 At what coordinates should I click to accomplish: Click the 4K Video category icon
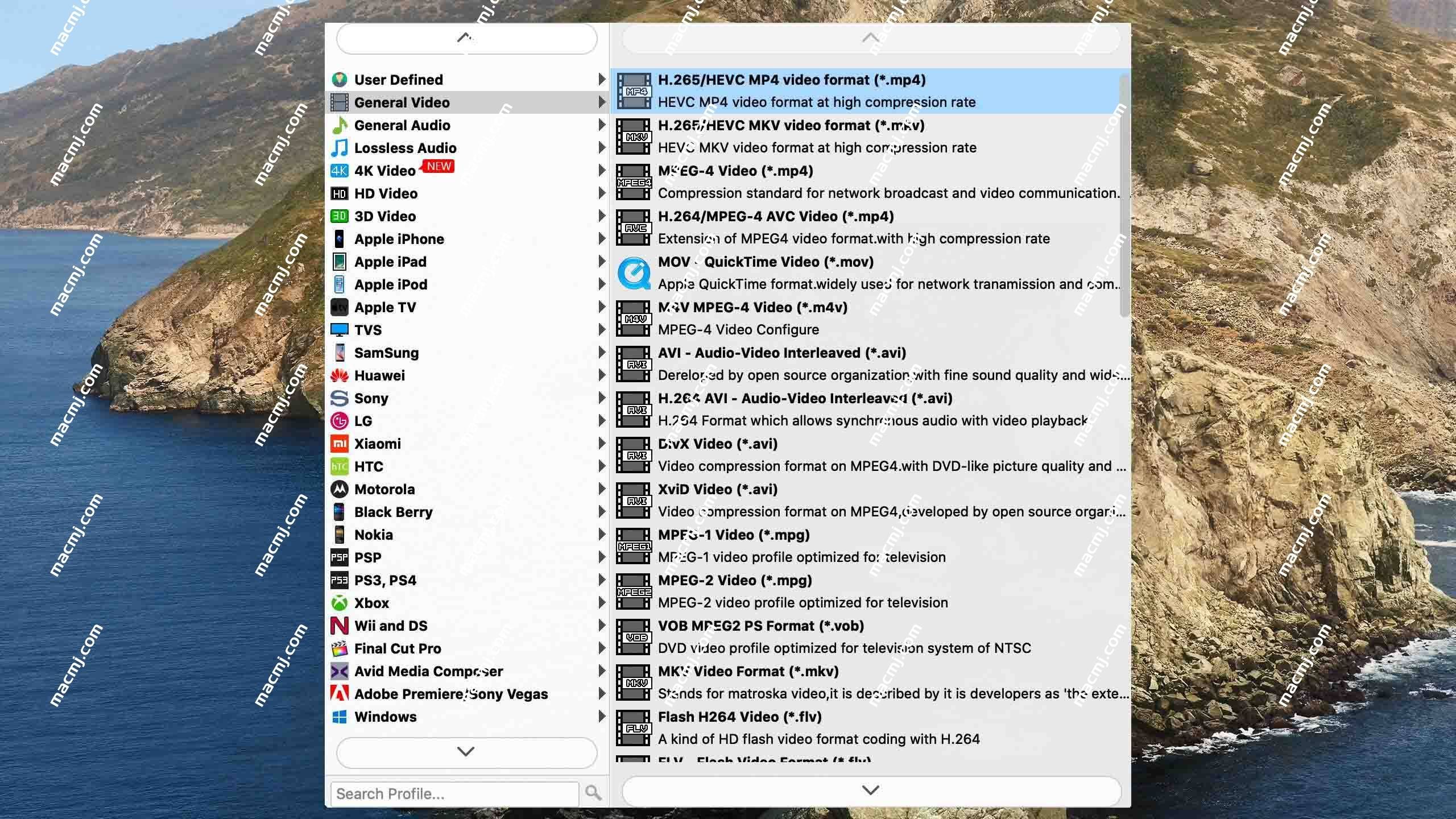(340, 171)
